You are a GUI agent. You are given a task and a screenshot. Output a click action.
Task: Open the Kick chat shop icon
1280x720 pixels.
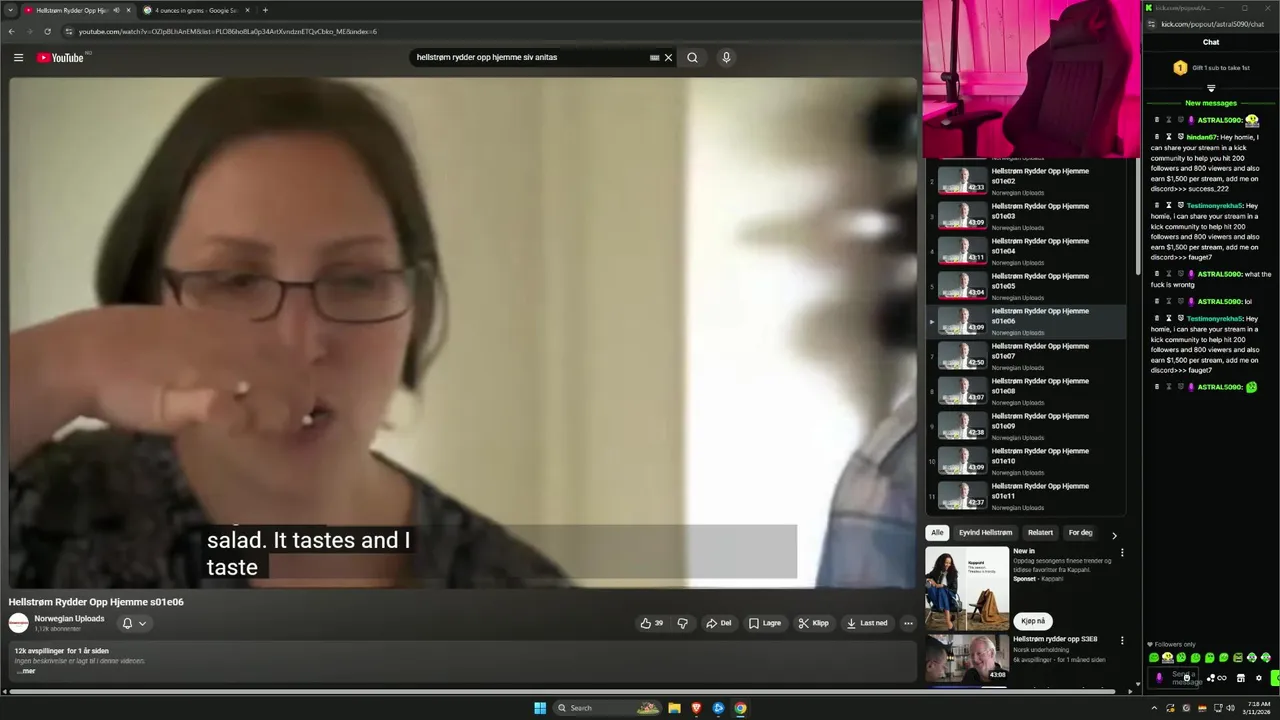click(1240, 678)
